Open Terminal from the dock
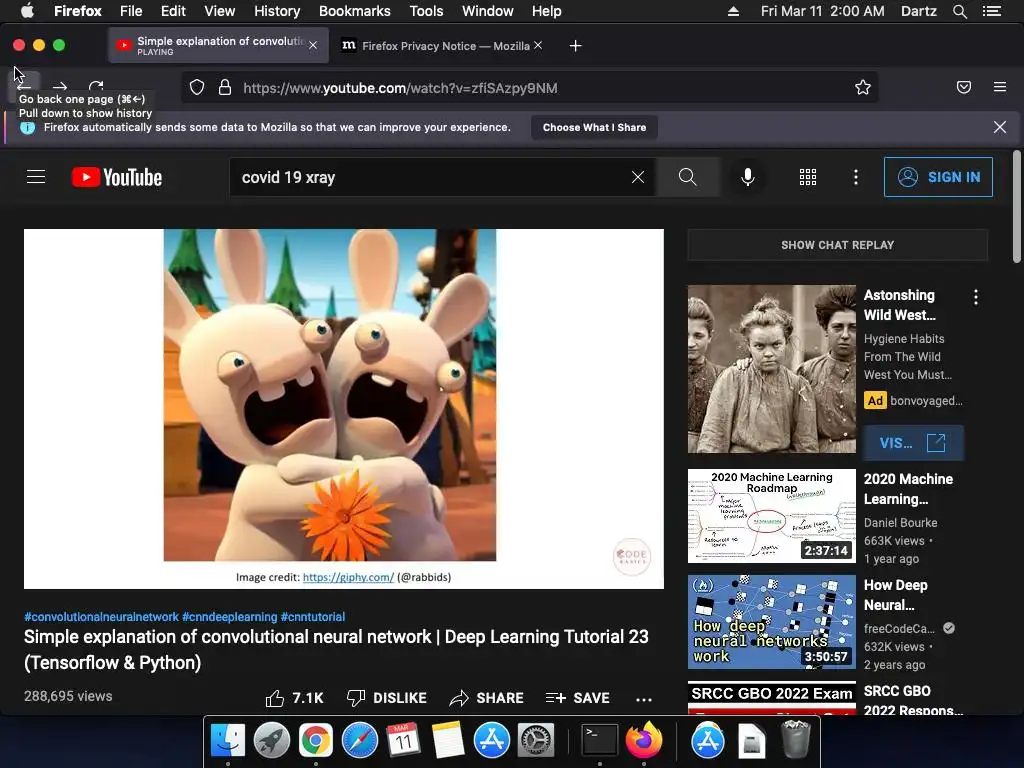Image resolution: width=1024 pixels, height=768 pixels. coord(600,741)
